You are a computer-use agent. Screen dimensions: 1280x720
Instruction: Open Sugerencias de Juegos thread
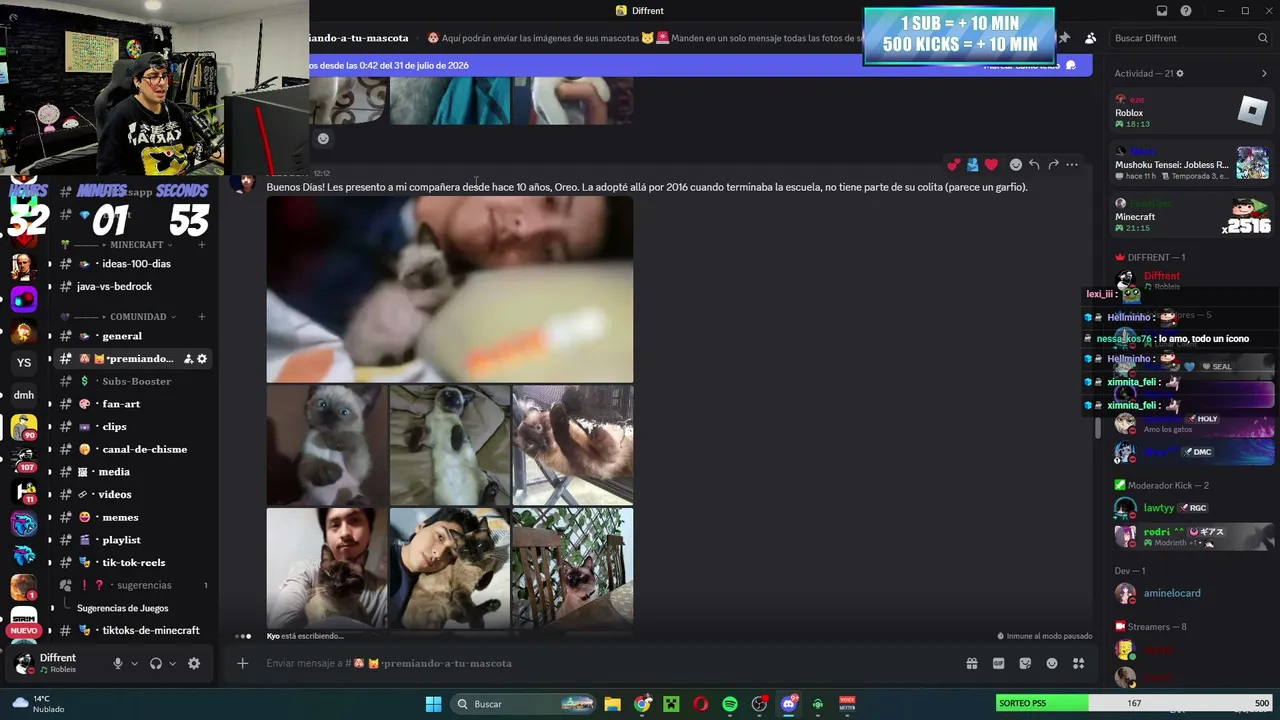click(123, 608)
